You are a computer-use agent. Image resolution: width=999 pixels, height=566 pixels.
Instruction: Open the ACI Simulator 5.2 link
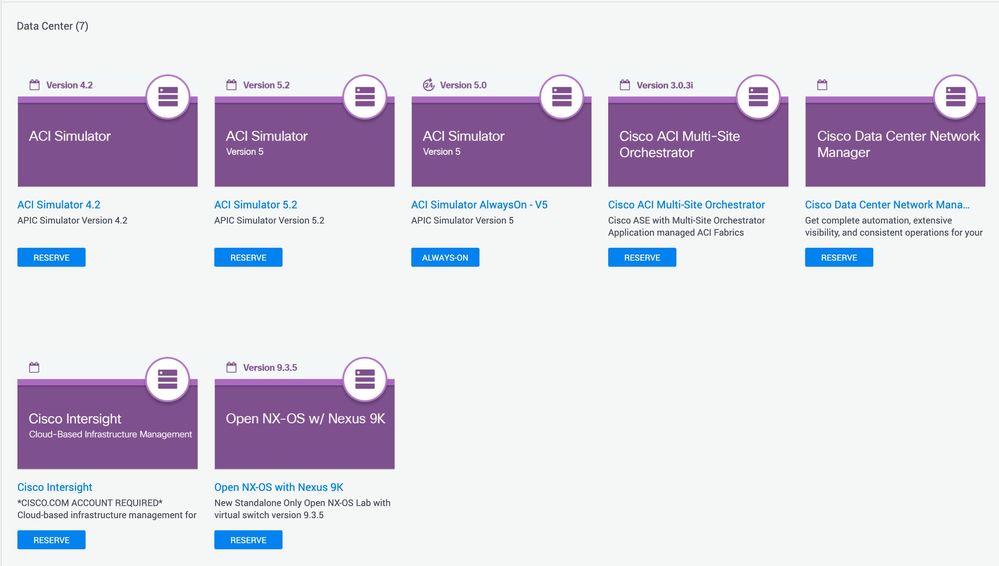(x=255, y=205)
